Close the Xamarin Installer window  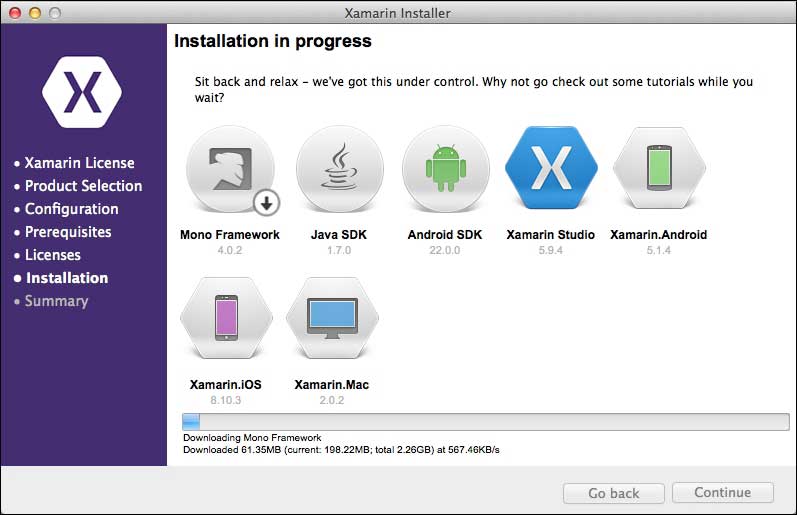15,13
